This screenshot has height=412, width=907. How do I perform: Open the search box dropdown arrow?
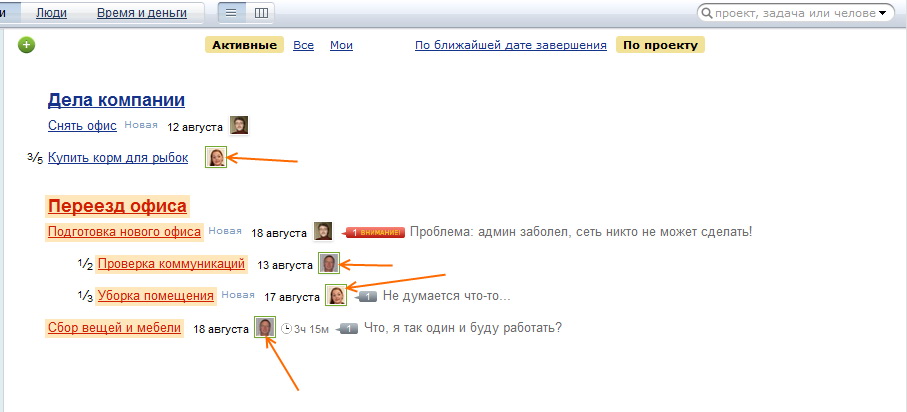[882, 14]
